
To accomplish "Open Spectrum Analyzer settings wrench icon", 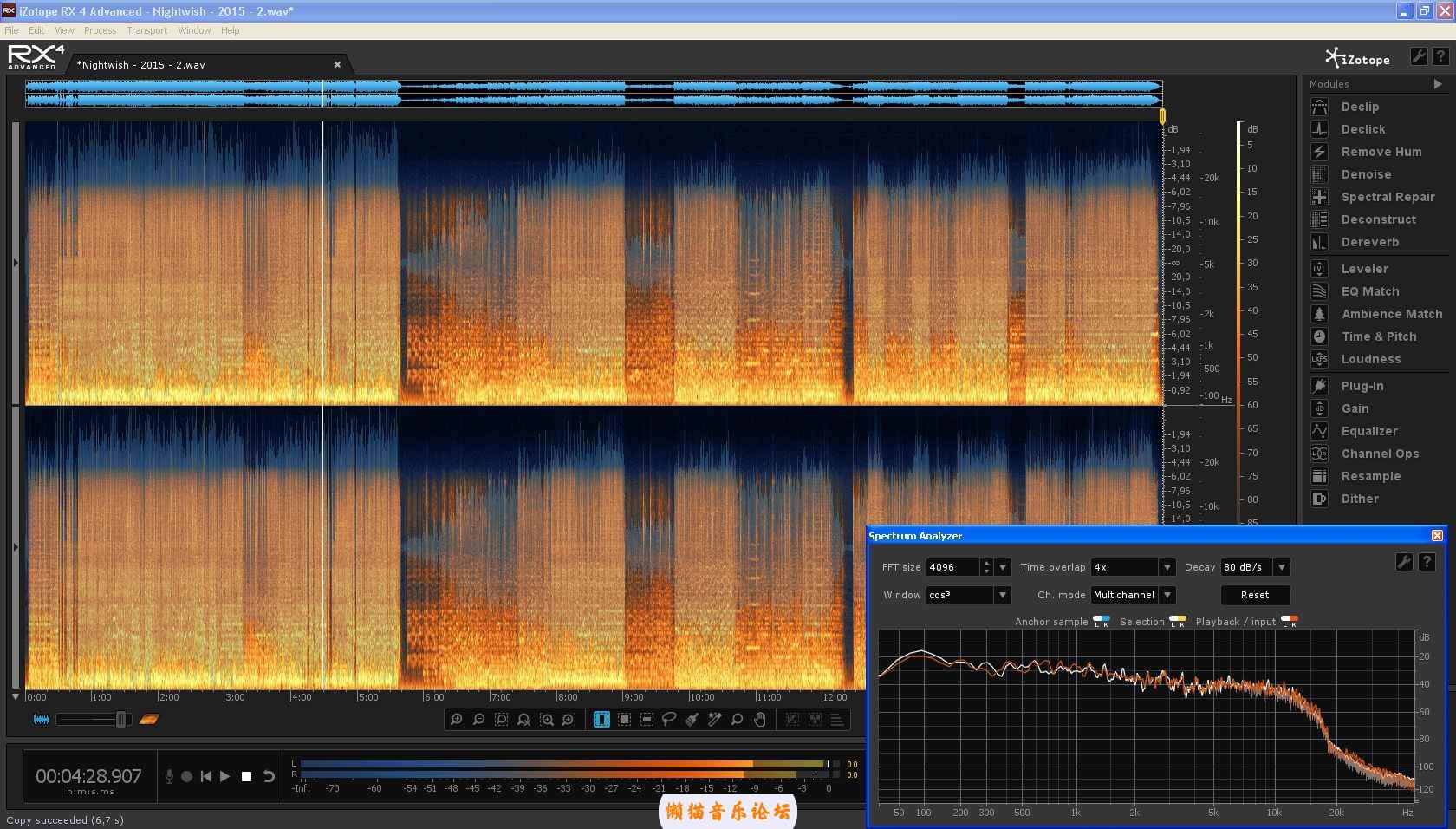I will pyautogui.click(x=1404, y=562).
